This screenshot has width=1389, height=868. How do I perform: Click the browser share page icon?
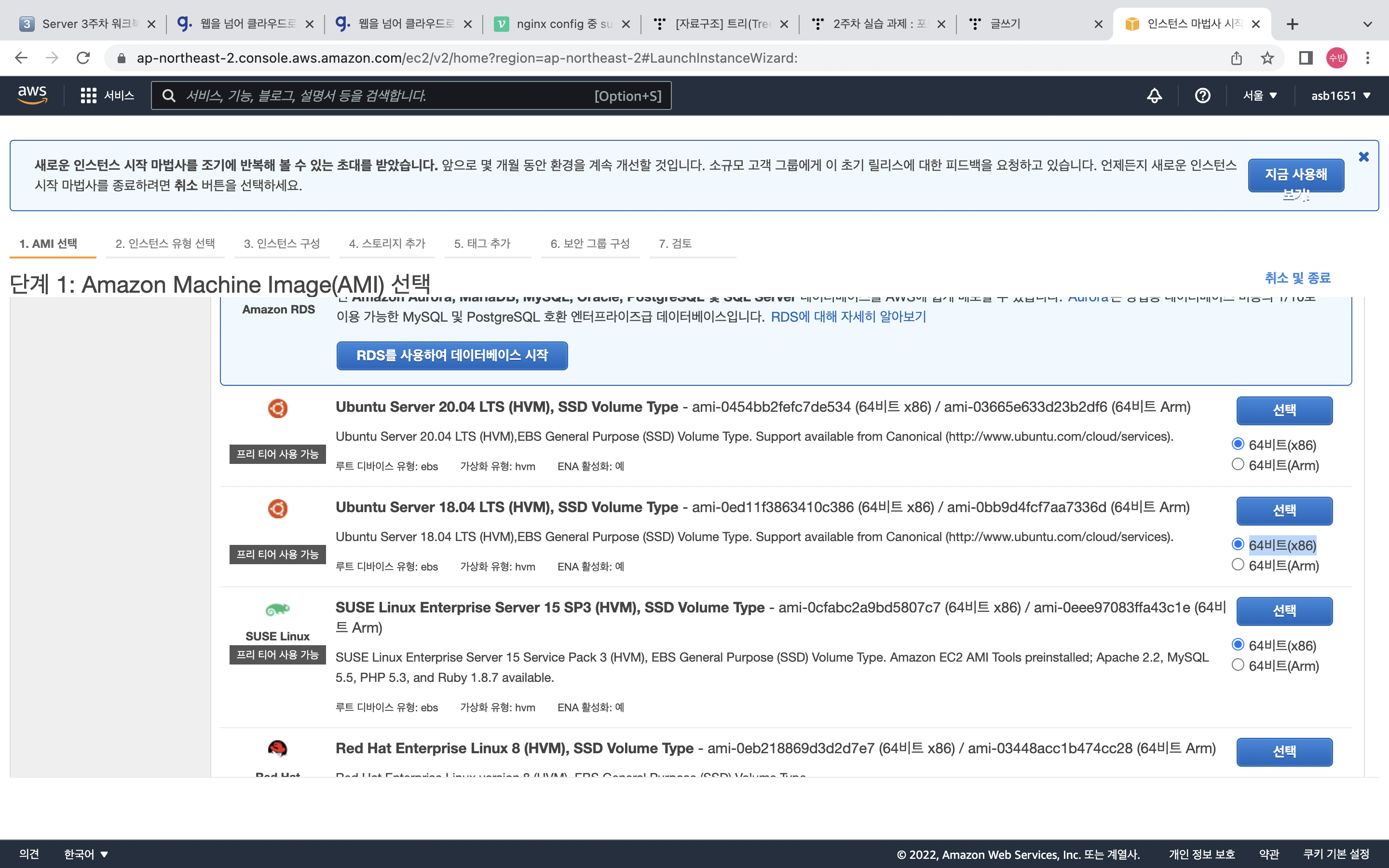[1236, 58]
